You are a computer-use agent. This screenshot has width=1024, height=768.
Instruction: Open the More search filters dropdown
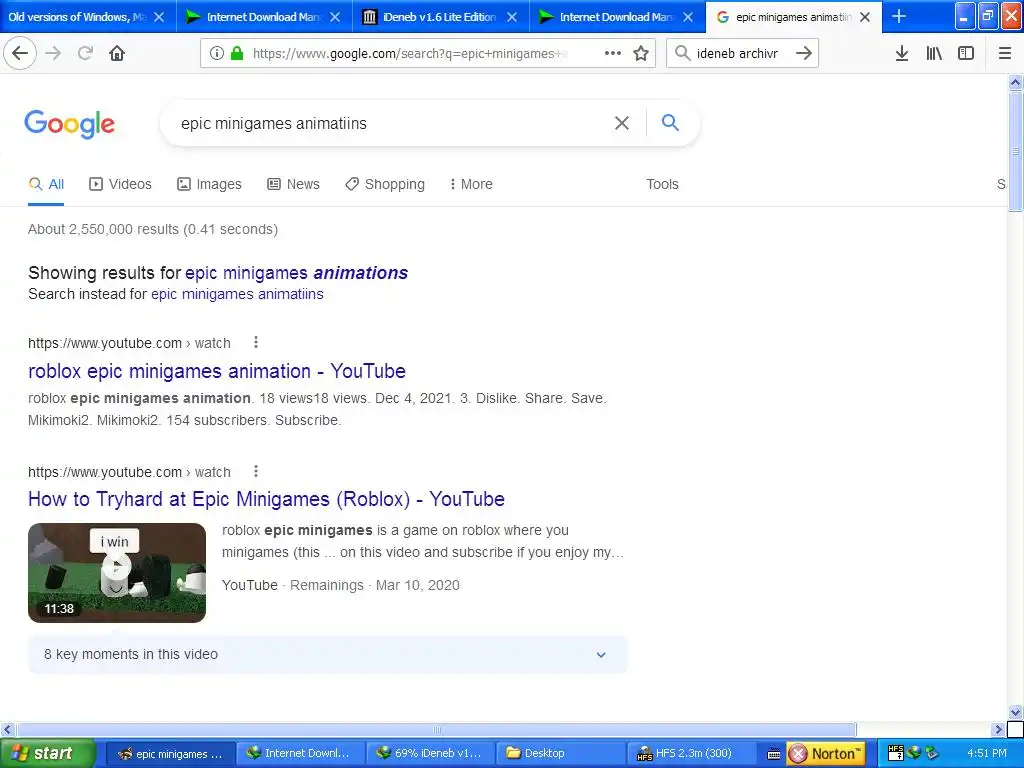(471, 184)
